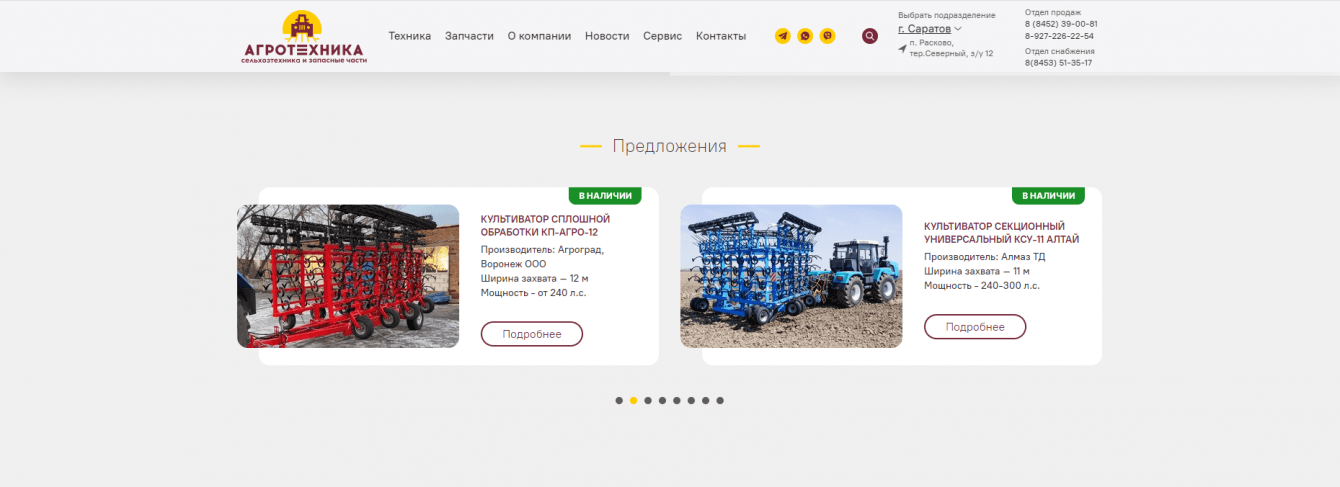Image resolution: width=1340 pixels, height=487 pixels.
Task: Click Подробнее for КП-АГРО-12 cultivator
Action: 532,334
